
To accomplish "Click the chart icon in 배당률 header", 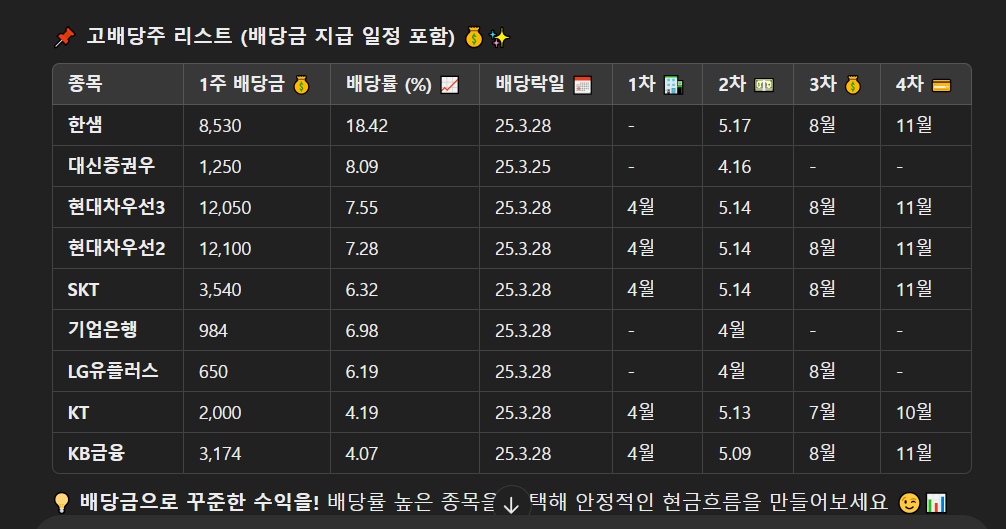I will point(450,85).
